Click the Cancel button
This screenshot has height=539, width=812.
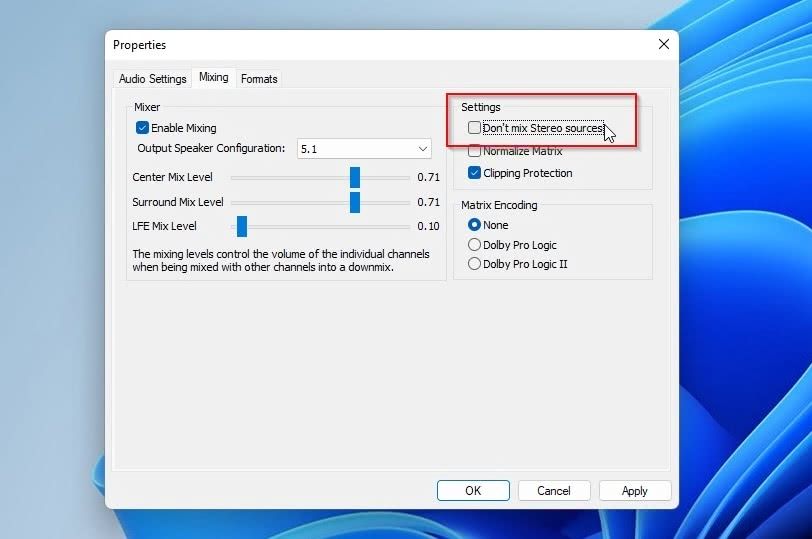(x=554, y=490)
